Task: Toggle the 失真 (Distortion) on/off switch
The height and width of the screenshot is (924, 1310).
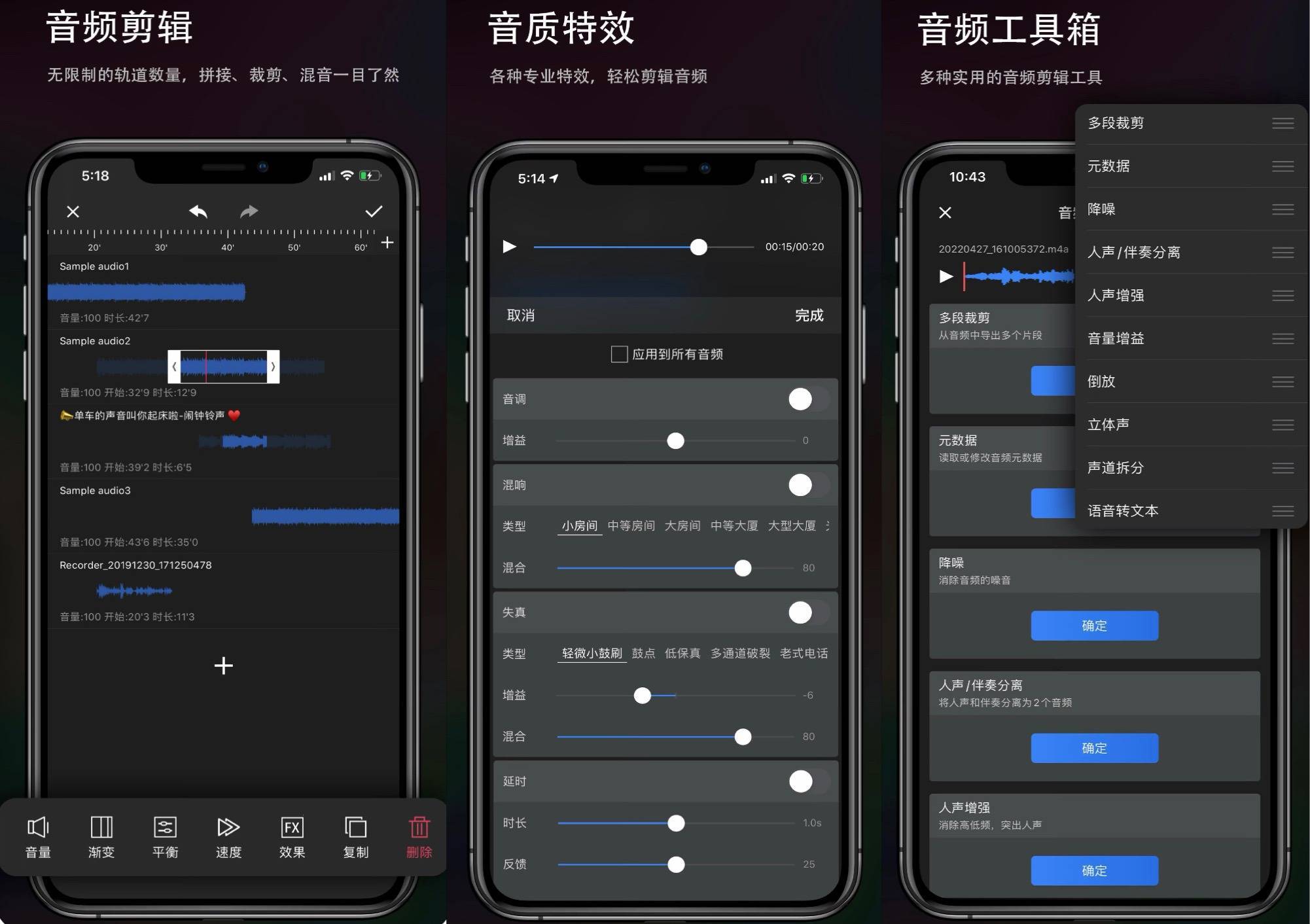Action: [x=799, y=610]
